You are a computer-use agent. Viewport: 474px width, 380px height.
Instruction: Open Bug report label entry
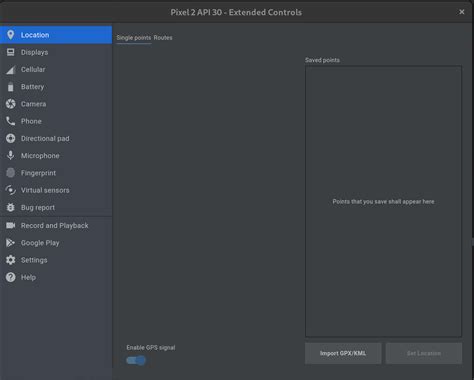point(38,208)
